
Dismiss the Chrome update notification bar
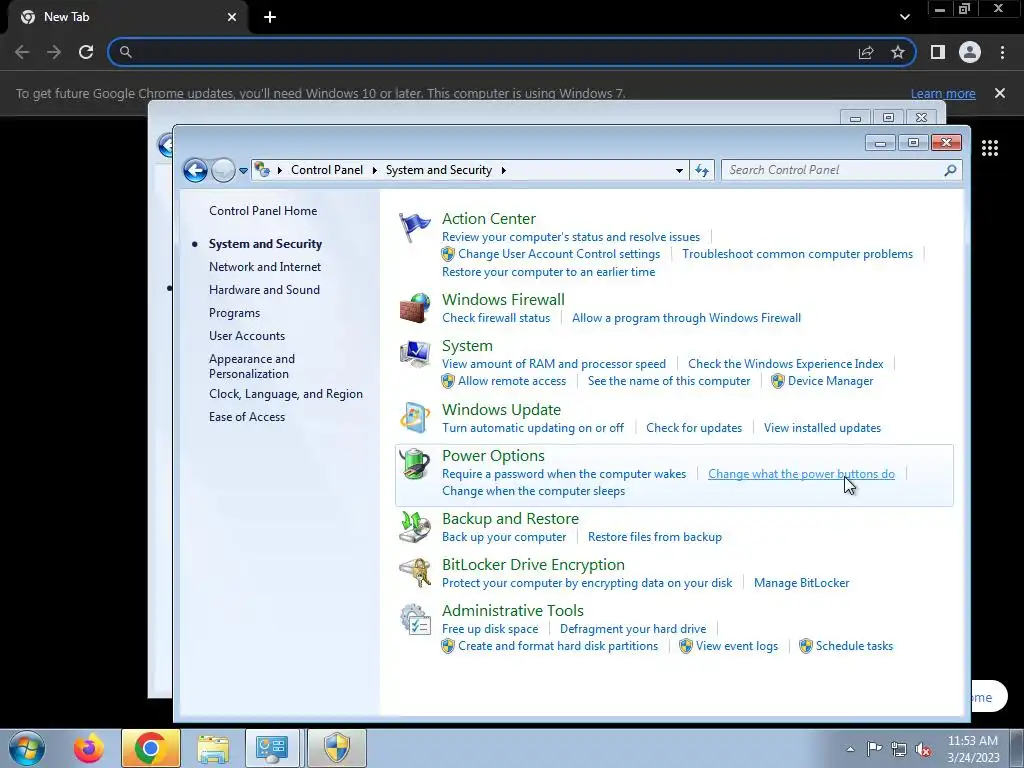point(1000,93)
